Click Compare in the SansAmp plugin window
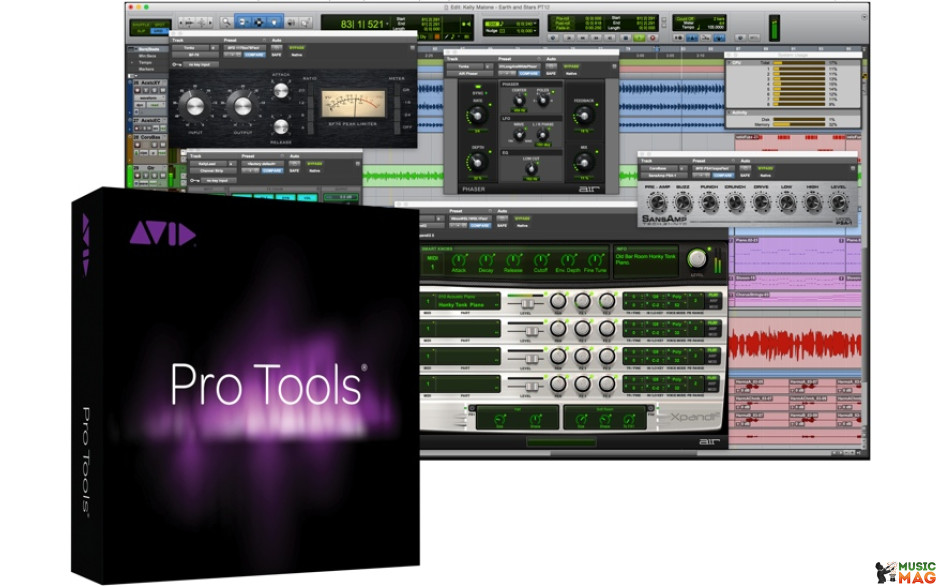Viewport: 940px width, 587px height. [x=723, y=176]
